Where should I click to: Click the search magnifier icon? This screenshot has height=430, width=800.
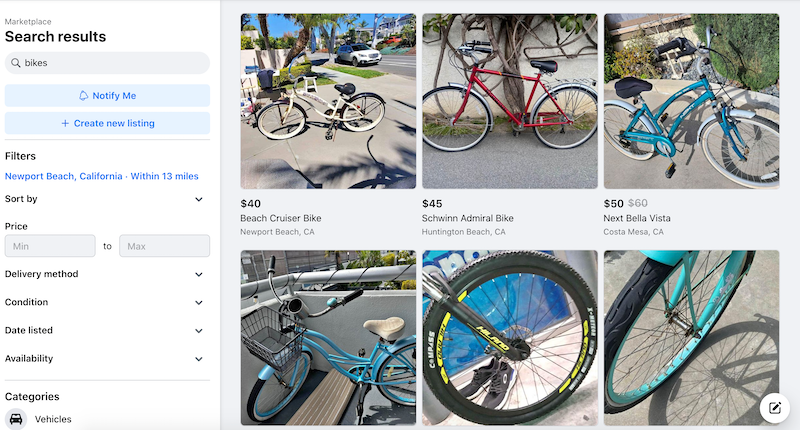16,63
